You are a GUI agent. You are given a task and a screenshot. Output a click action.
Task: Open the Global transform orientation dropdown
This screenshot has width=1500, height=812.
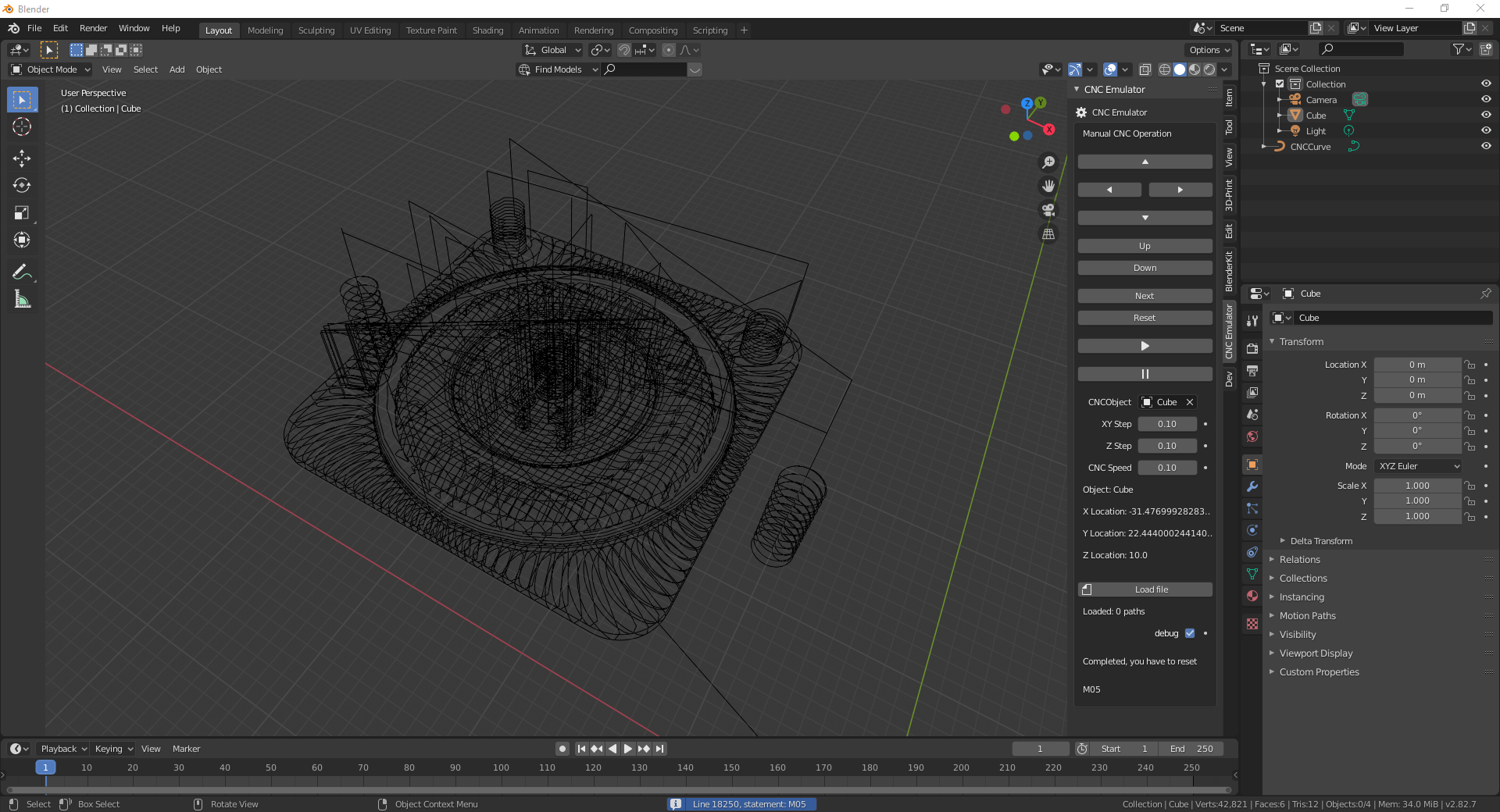(552, 50)
